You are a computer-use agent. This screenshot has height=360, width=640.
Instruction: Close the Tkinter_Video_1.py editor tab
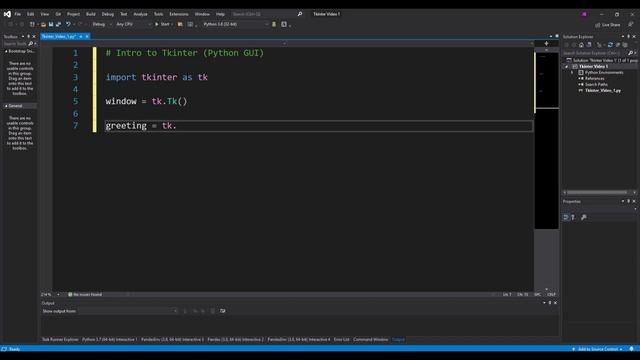coord(87,36)
